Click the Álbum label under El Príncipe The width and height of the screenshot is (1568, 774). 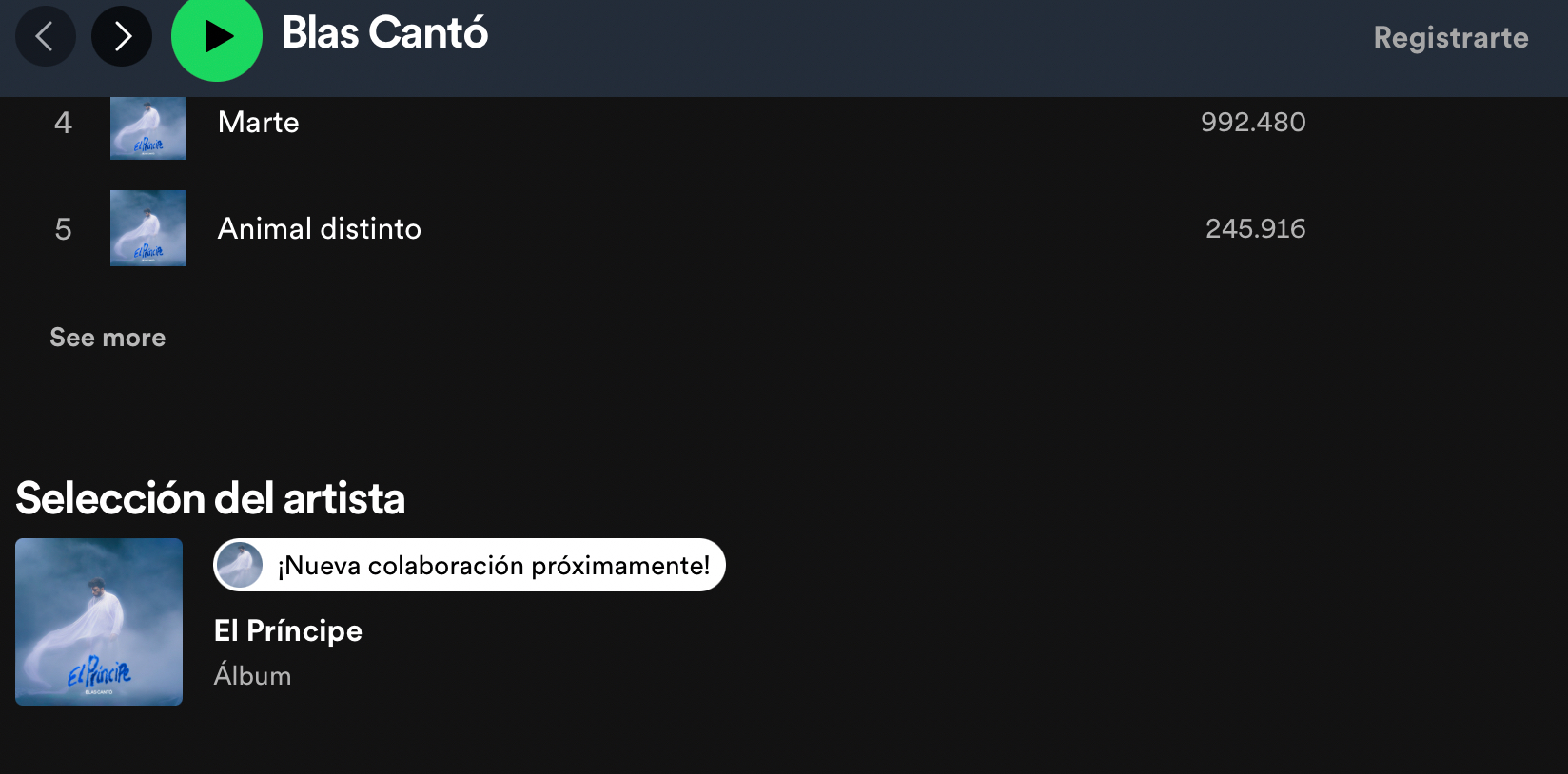251,675
